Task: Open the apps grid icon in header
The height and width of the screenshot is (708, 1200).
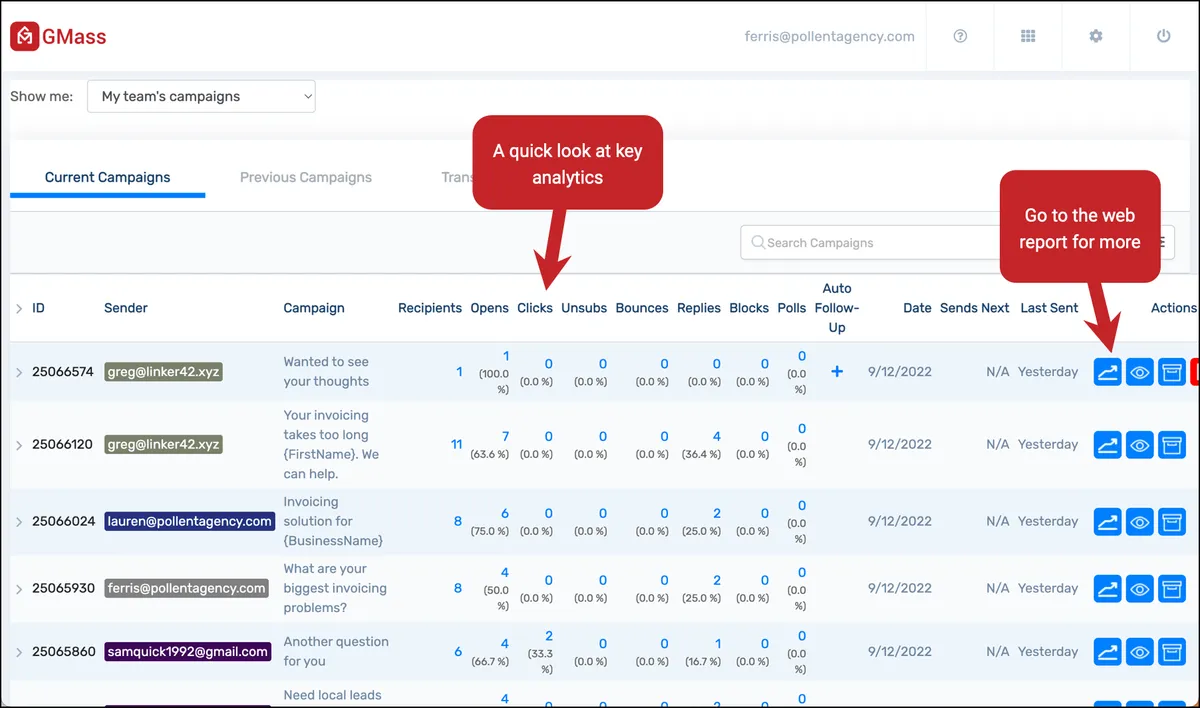Action: point(1028,36)
